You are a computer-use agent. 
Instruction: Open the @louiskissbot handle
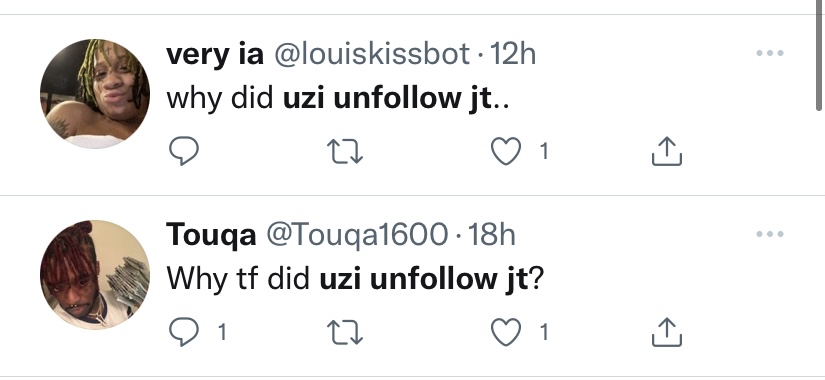371,54
